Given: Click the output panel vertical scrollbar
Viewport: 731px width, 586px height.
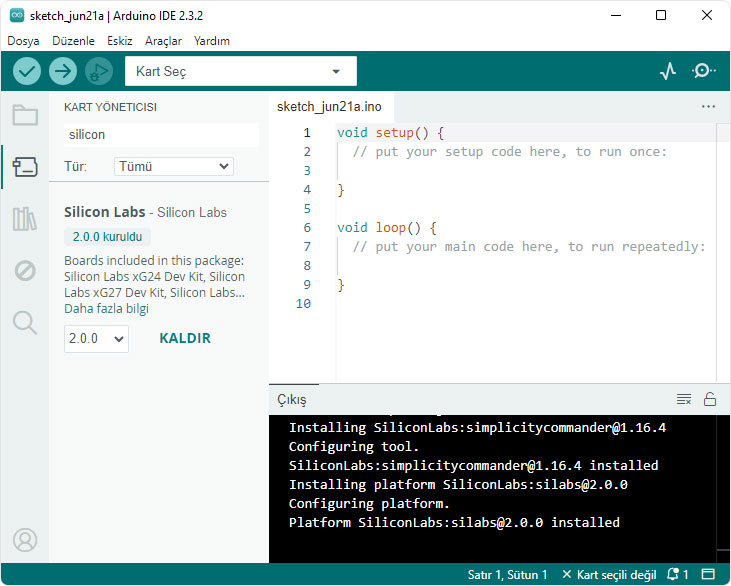Looking at the screenshot, I should (x=723, y=489).
